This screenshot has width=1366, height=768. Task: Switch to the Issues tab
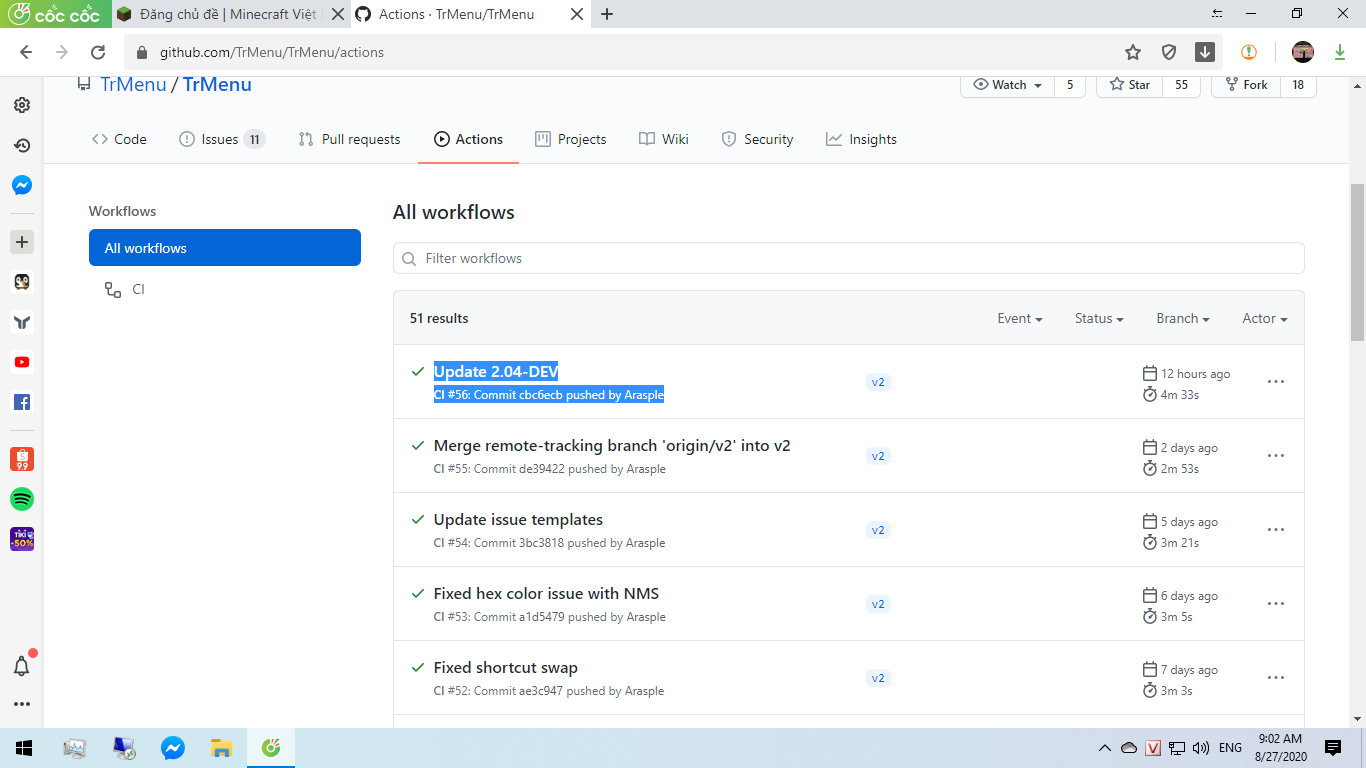(x=220, y=139)
